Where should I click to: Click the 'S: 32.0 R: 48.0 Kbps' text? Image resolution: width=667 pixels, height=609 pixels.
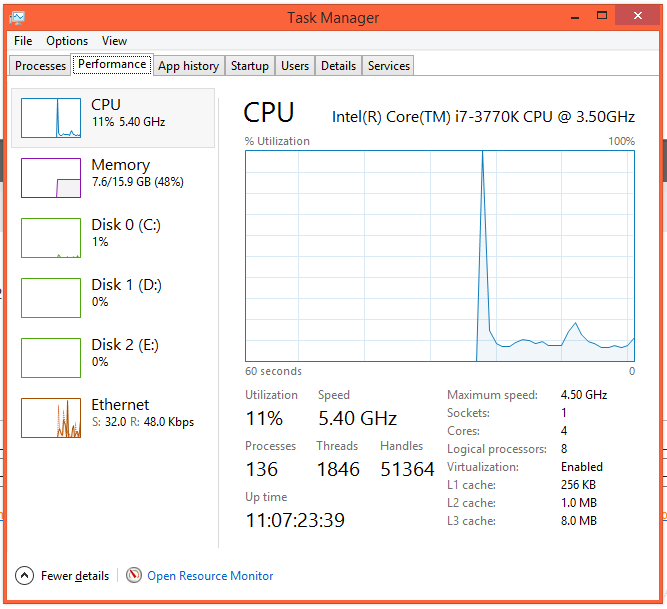click(x=143, y=422)
